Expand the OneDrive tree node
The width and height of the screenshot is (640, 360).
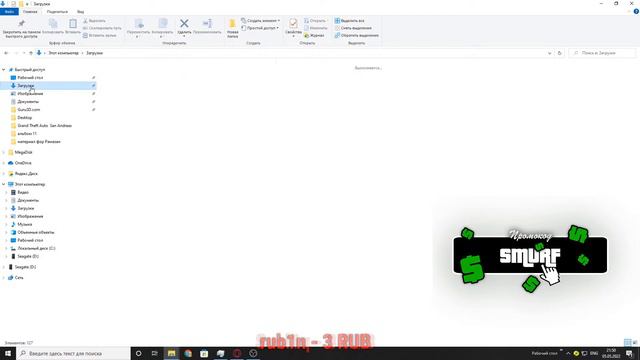coord(4,163)
